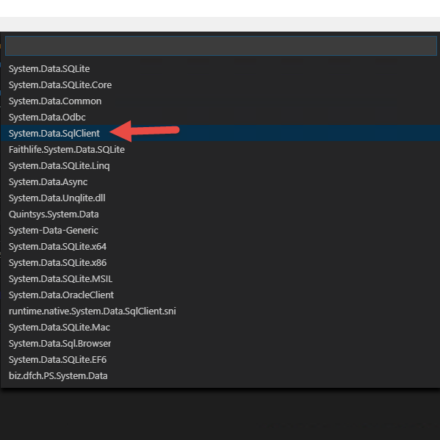The image size is (440, 440).
Task: Select System.Data.Common entry
Action: point(220,101)
